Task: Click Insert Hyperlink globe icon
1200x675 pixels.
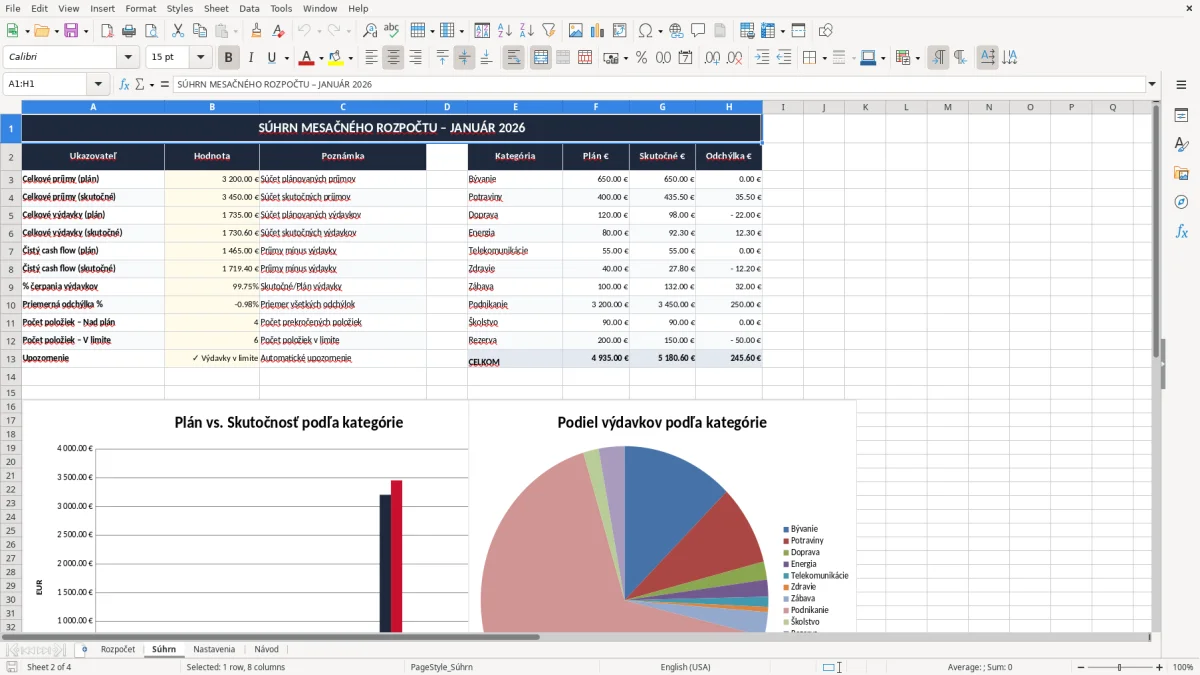Action: click(x=676, y=31)
